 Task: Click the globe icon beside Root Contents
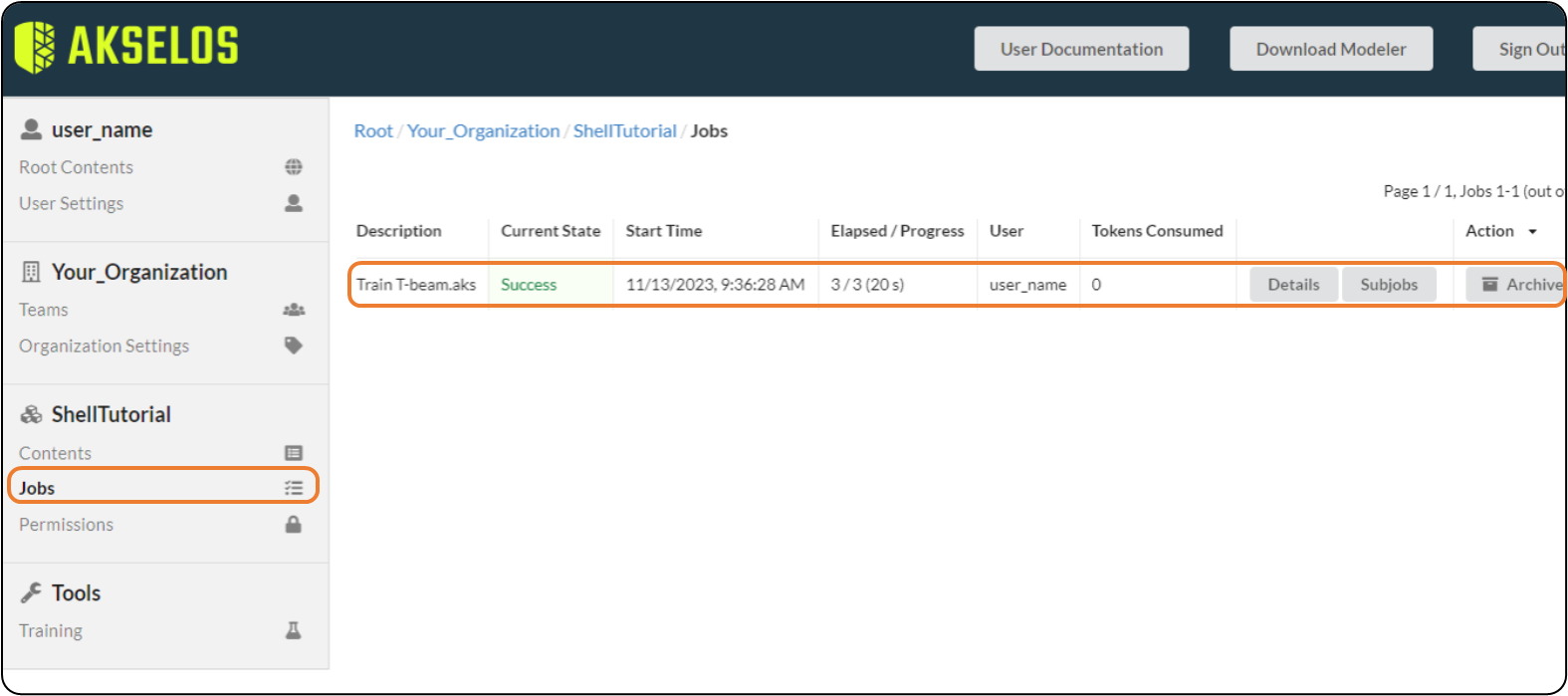pos(294,167)
